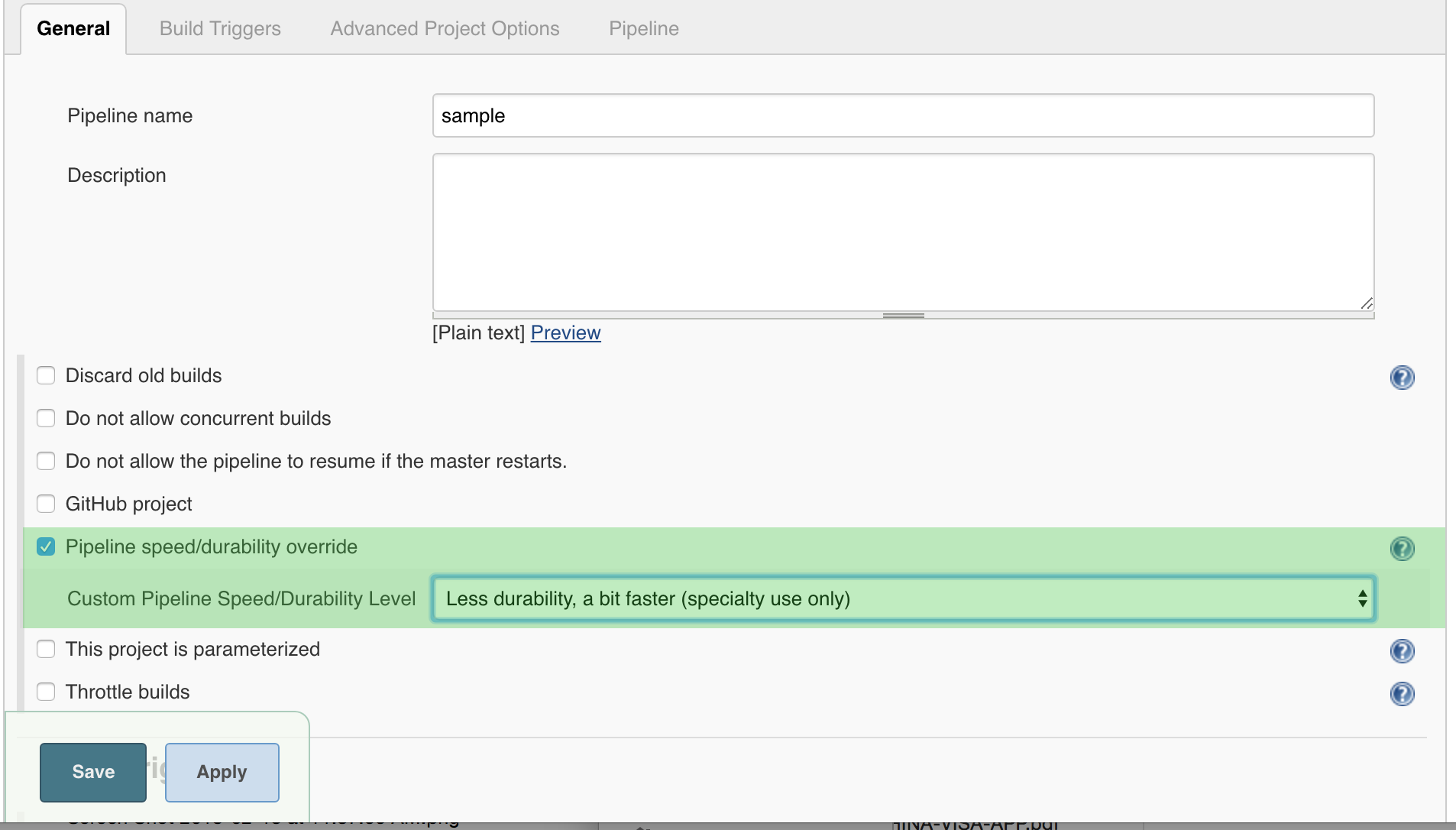The width and height of the screenshot is (1456, 830).
Task: Enable Discard old builds checkbox
Action: (46, 375)
